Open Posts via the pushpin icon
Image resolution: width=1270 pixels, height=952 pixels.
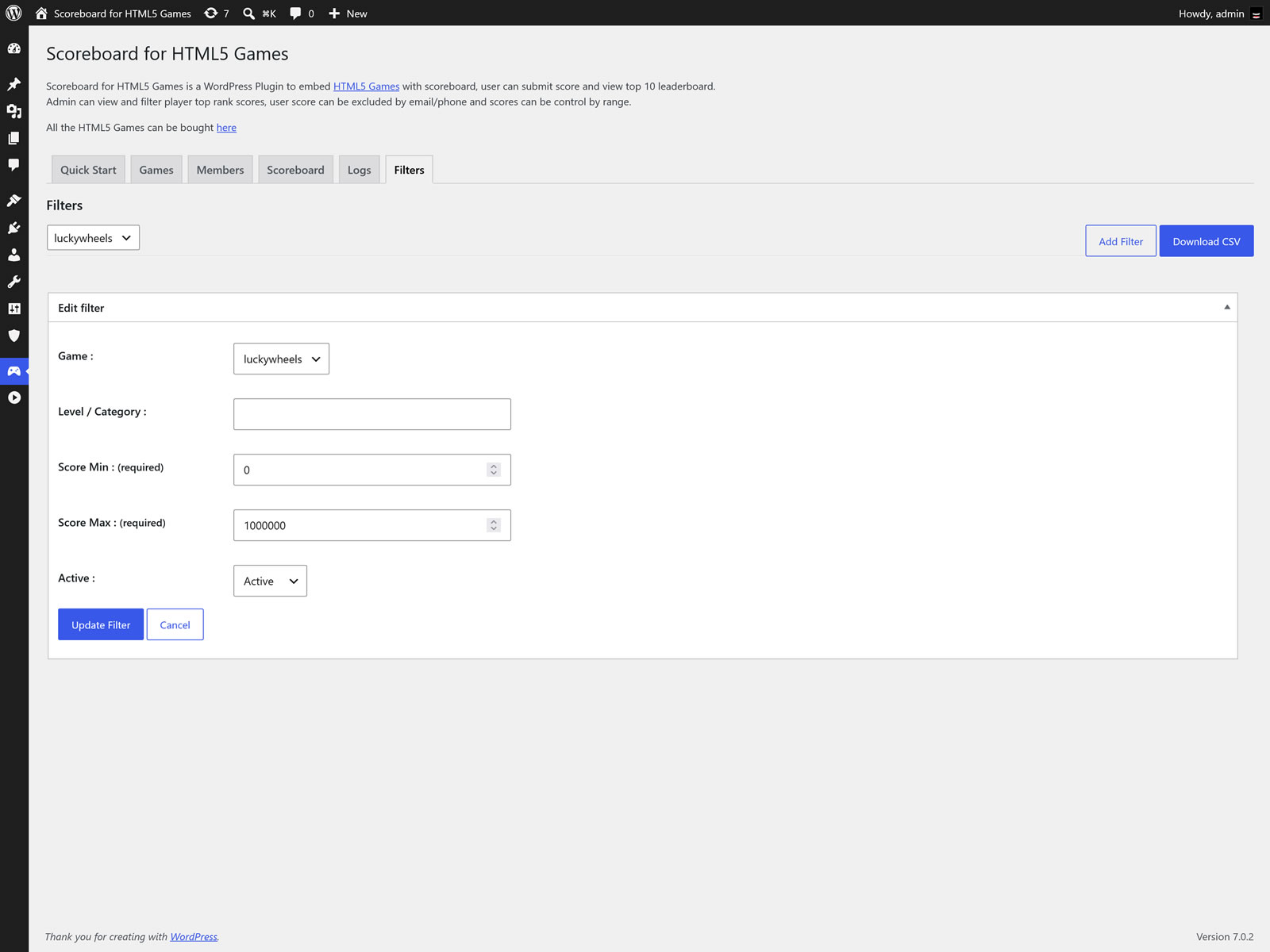point(13,84)
